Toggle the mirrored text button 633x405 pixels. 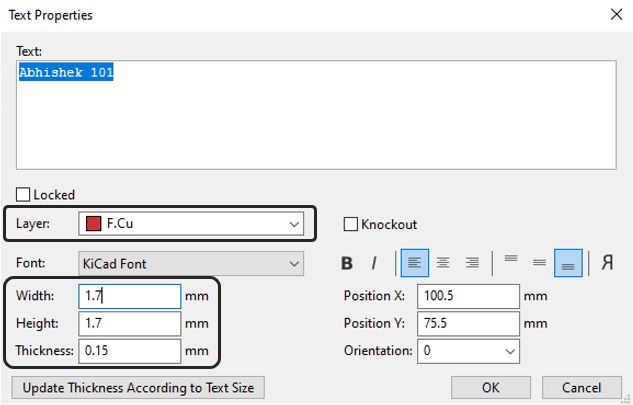607,263
